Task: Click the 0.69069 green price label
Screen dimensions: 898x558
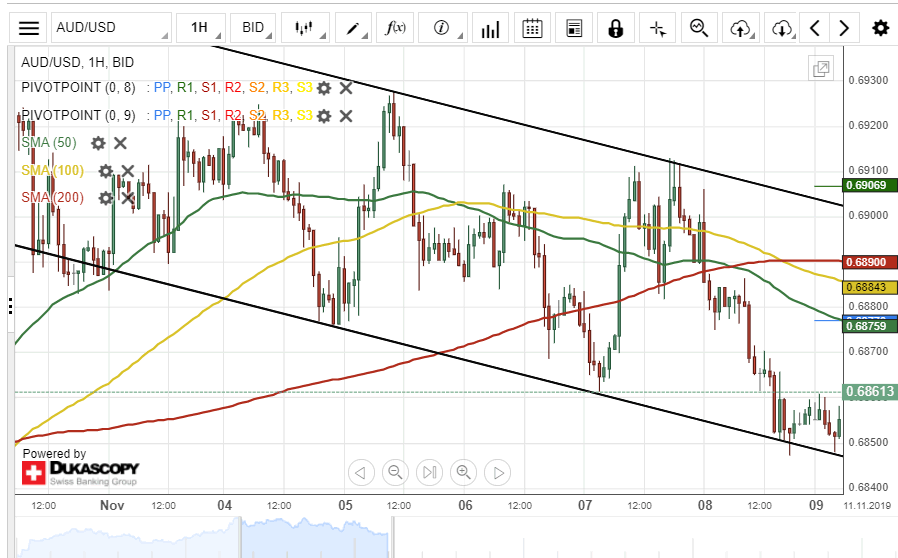Action: [x=870, y=185]
